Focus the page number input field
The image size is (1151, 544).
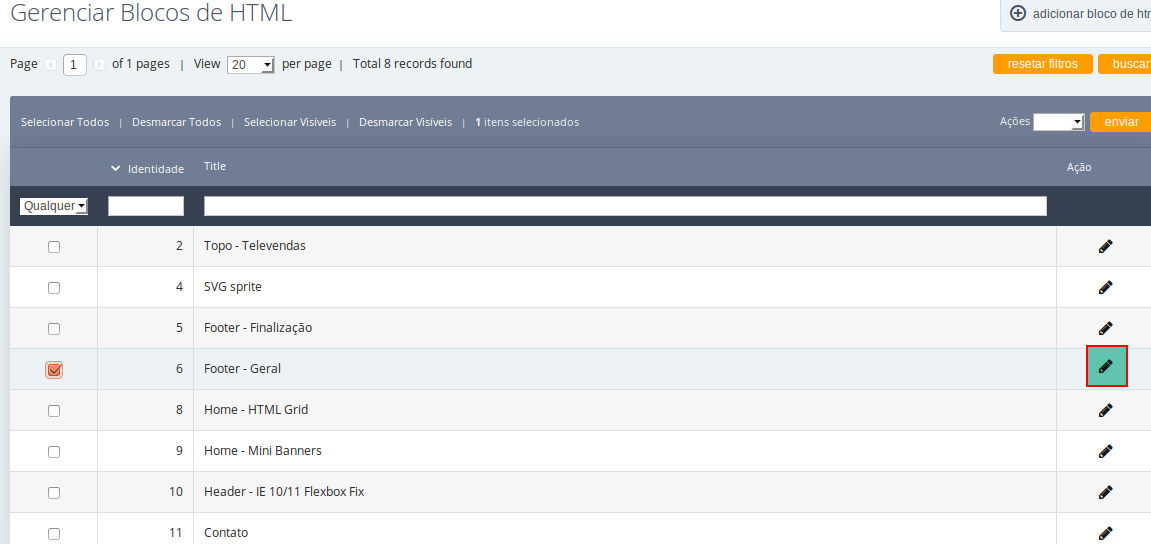coord(75,65)
